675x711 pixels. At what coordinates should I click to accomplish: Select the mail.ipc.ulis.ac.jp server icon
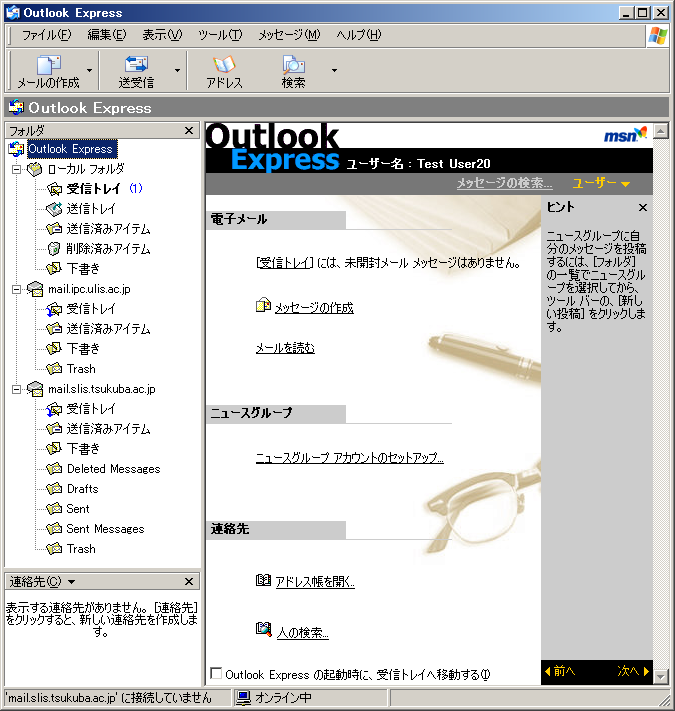click(35, 289)
